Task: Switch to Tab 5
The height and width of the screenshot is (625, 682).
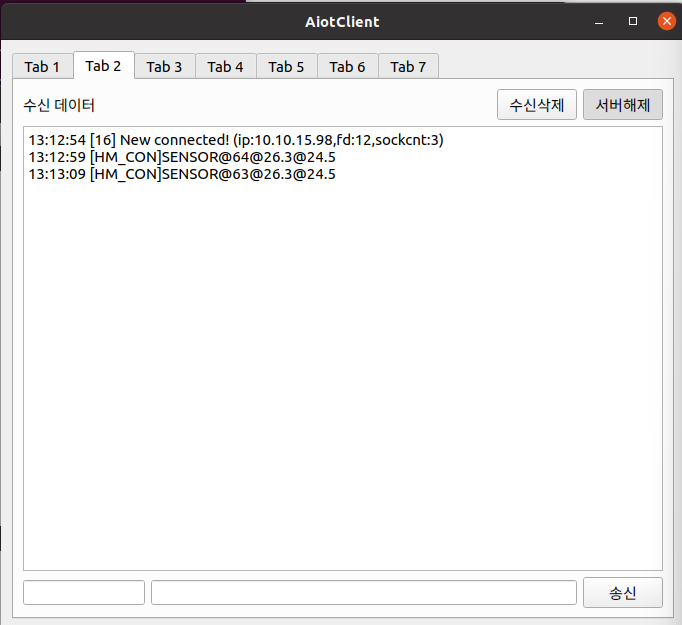Action: (286, 67)
